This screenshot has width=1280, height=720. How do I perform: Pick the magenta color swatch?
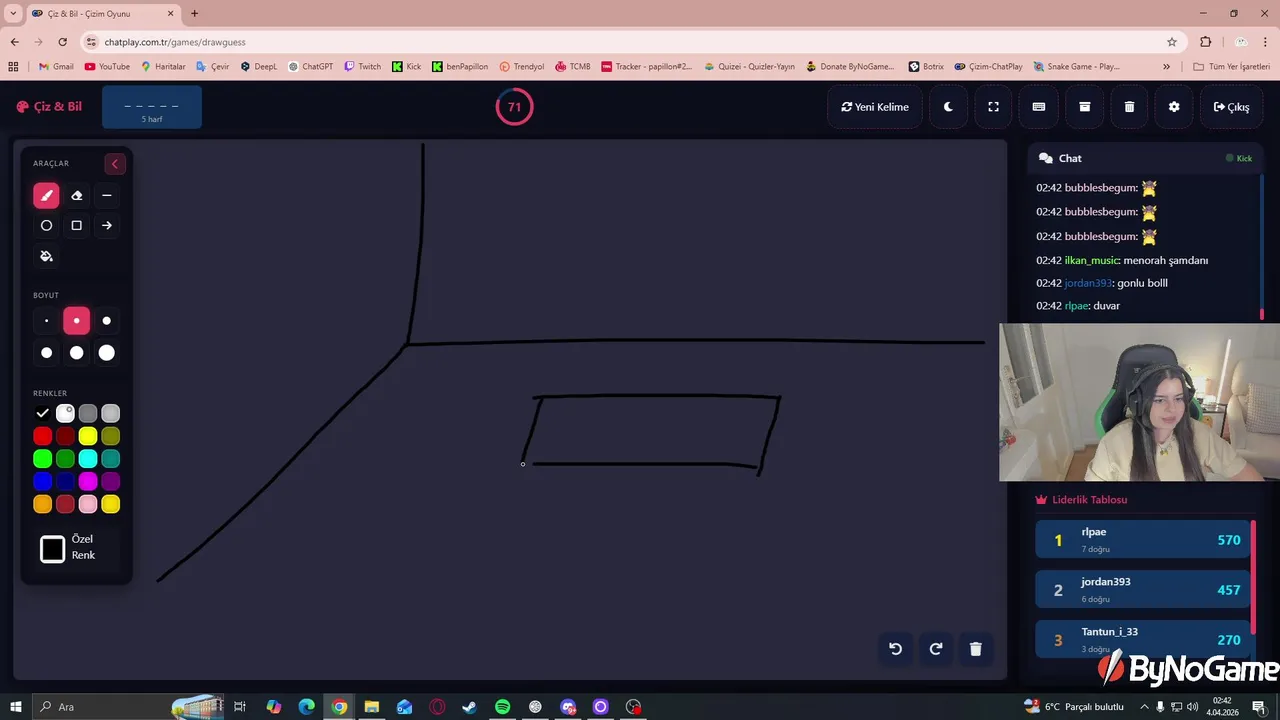point(88,482)
